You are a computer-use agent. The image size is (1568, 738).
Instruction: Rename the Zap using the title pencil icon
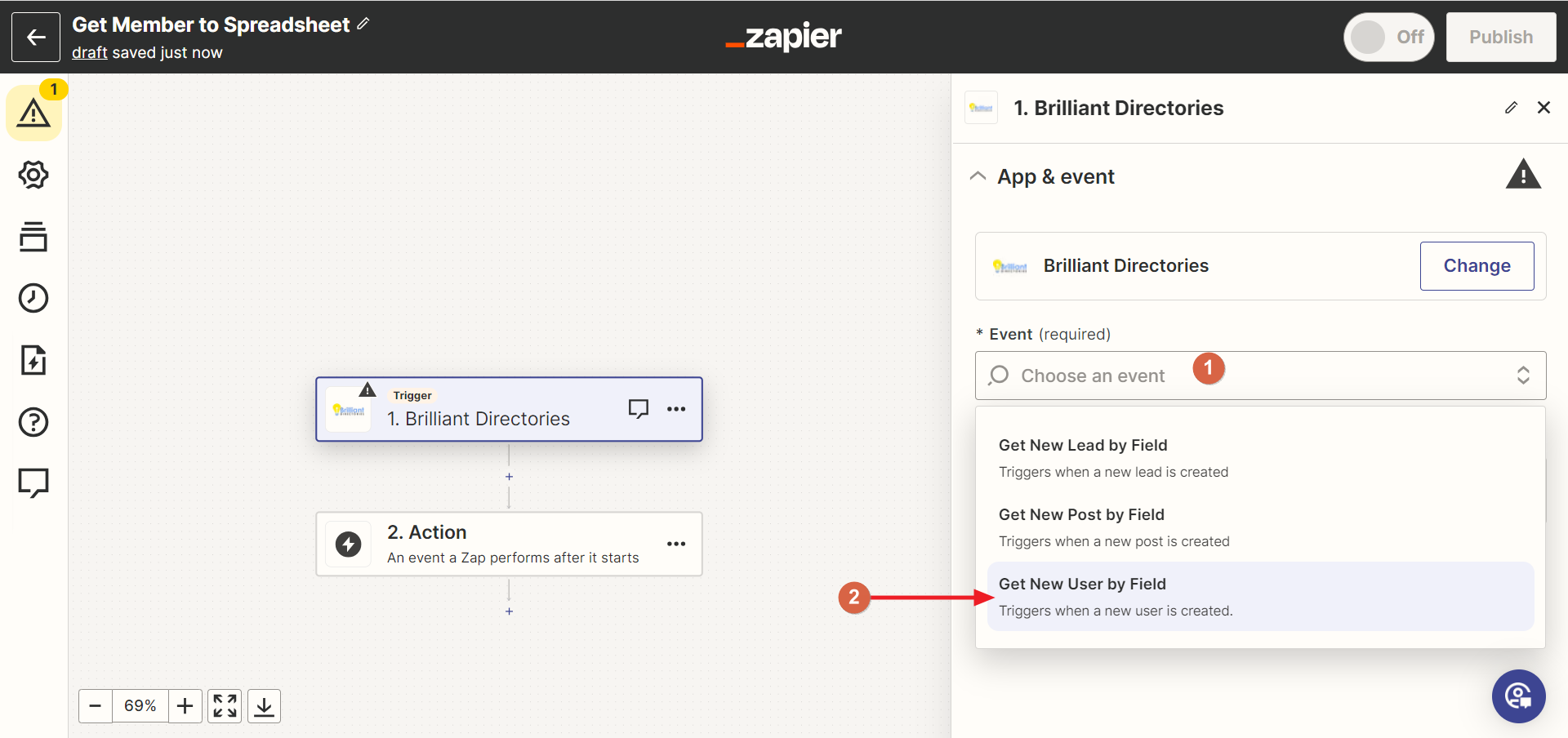click(x=363, y=24)
